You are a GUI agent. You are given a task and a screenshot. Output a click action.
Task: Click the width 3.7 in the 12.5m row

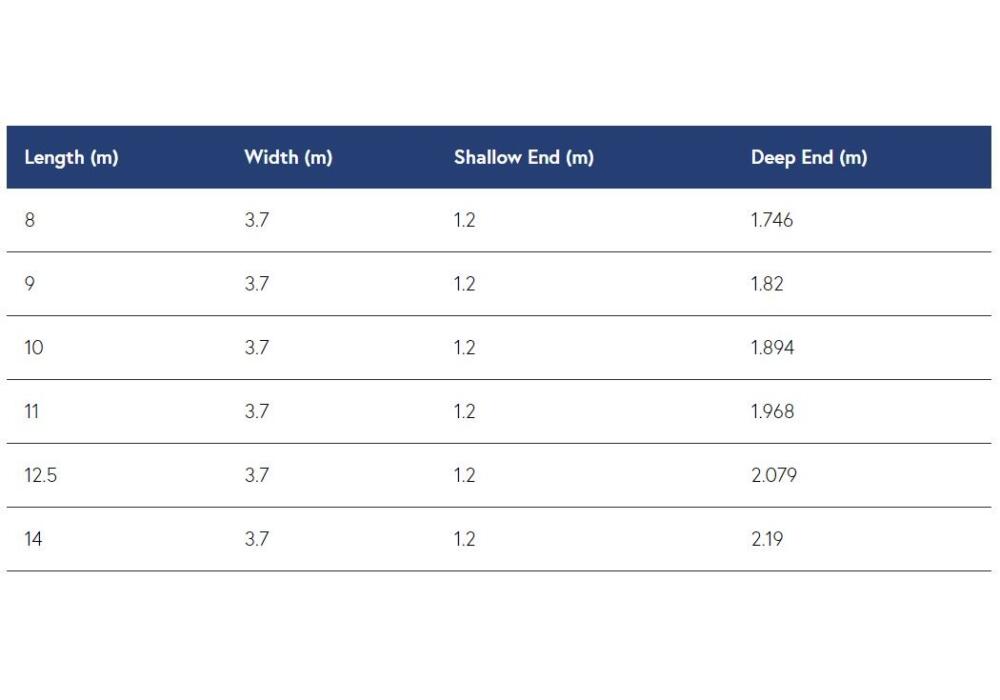(x=257, y=475)
